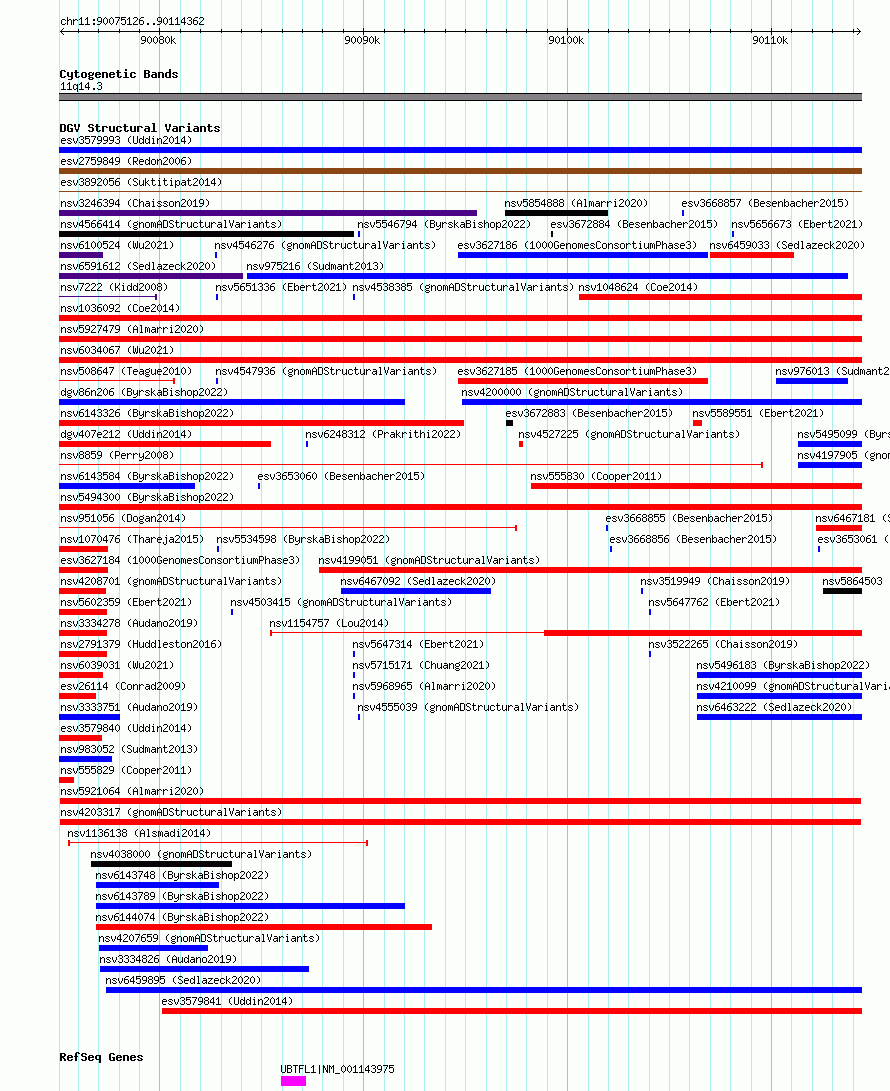Click nsv6459895 (Sedlazeck2020) label

183,980
